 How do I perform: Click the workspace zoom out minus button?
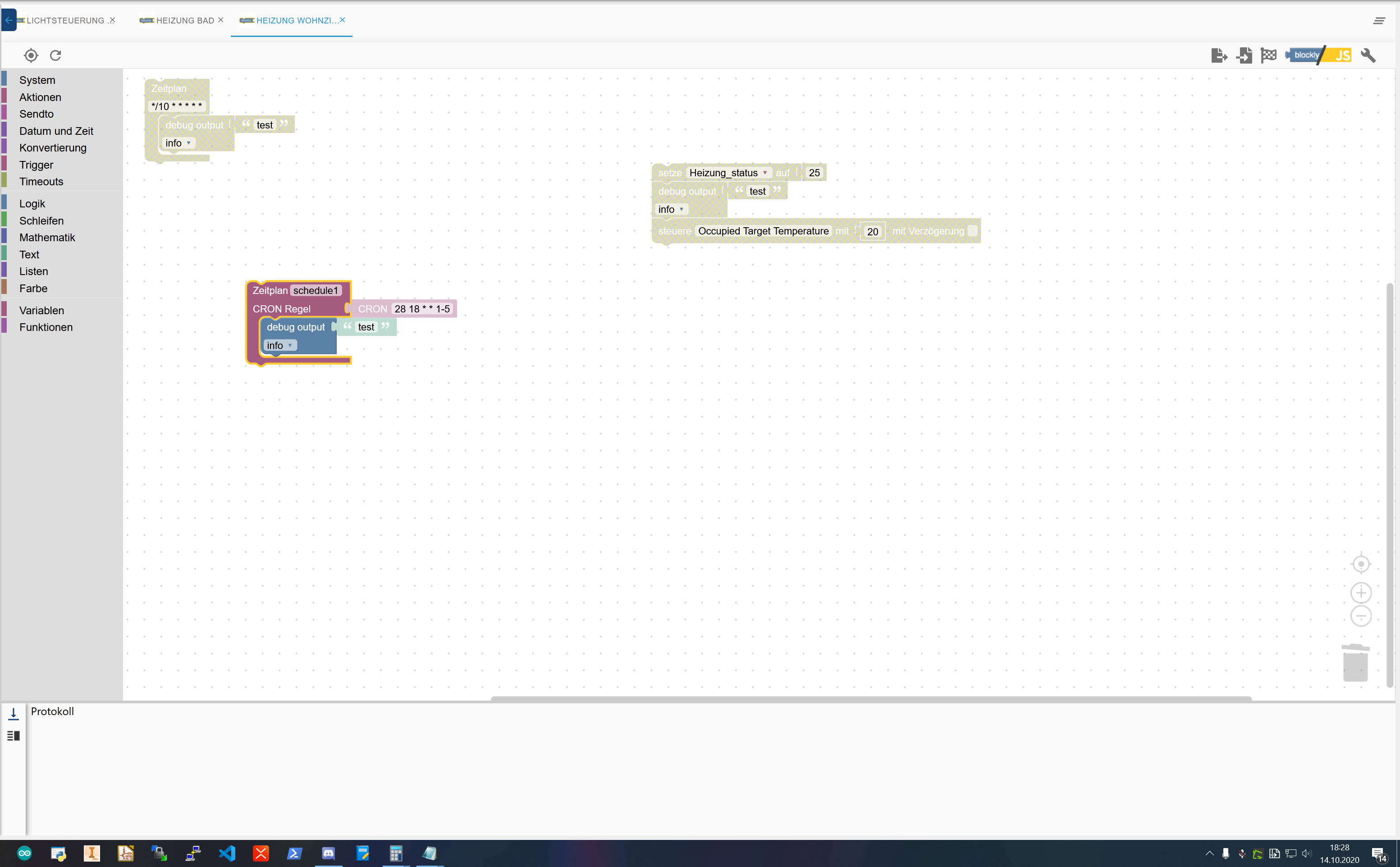pyautogui.click(x=1360, y=616)
